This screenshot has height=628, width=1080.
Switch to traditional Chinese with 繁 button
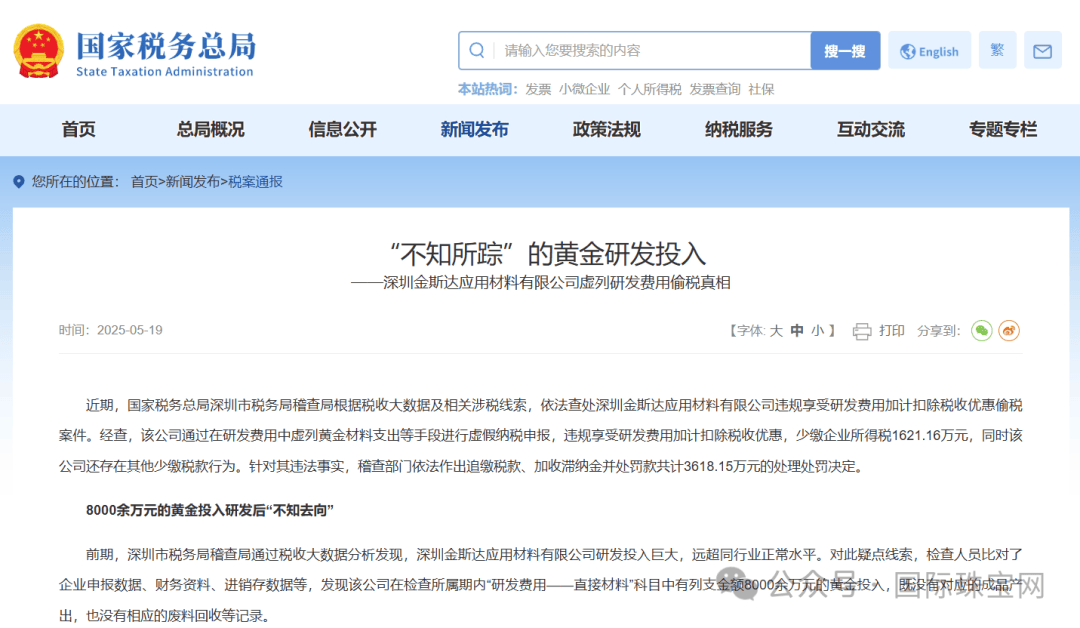click(x=997, y=50)
